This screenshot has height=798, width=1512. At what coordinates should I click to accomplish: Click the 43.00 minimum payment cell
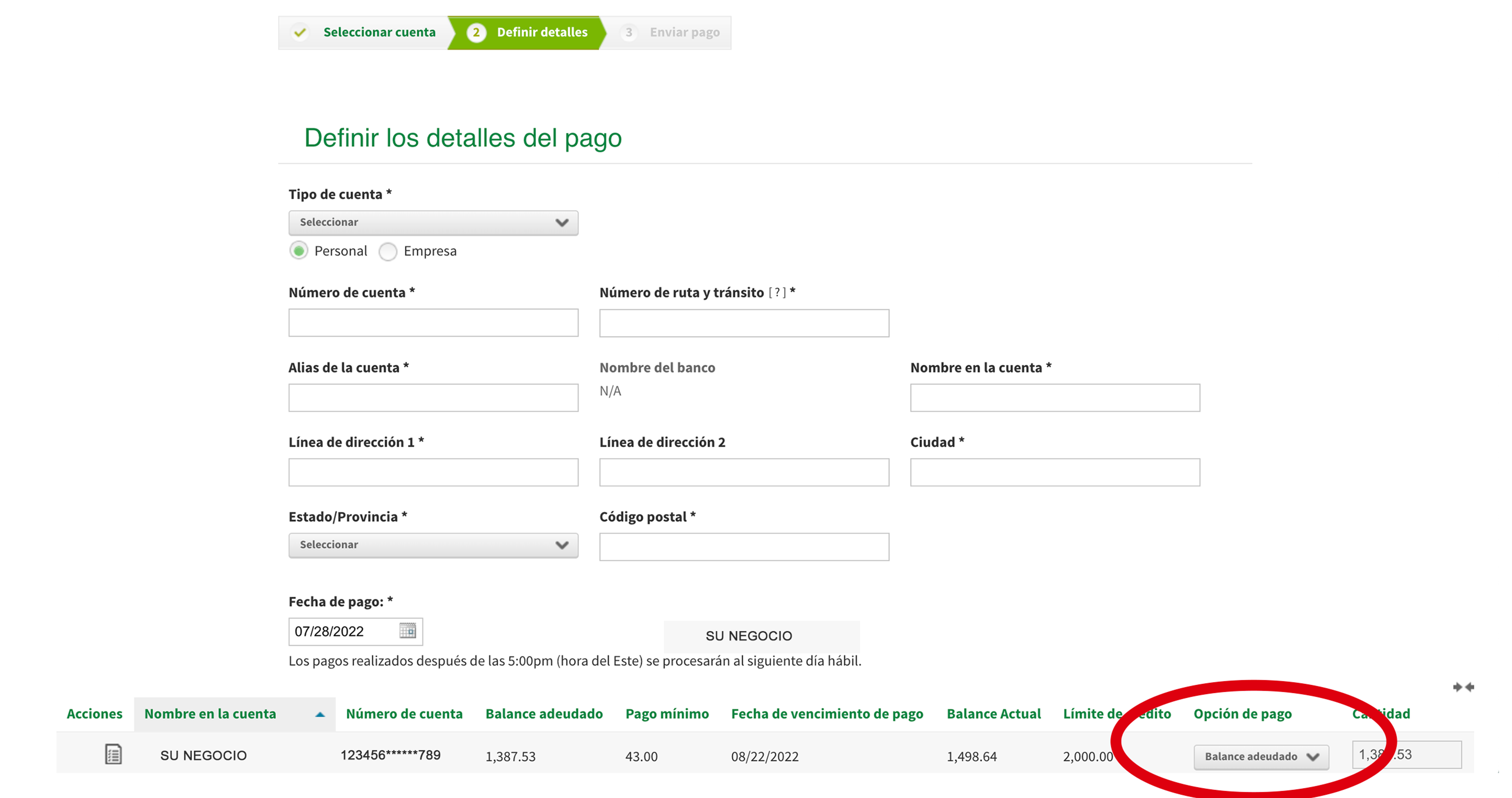click(x=642, y=756)
